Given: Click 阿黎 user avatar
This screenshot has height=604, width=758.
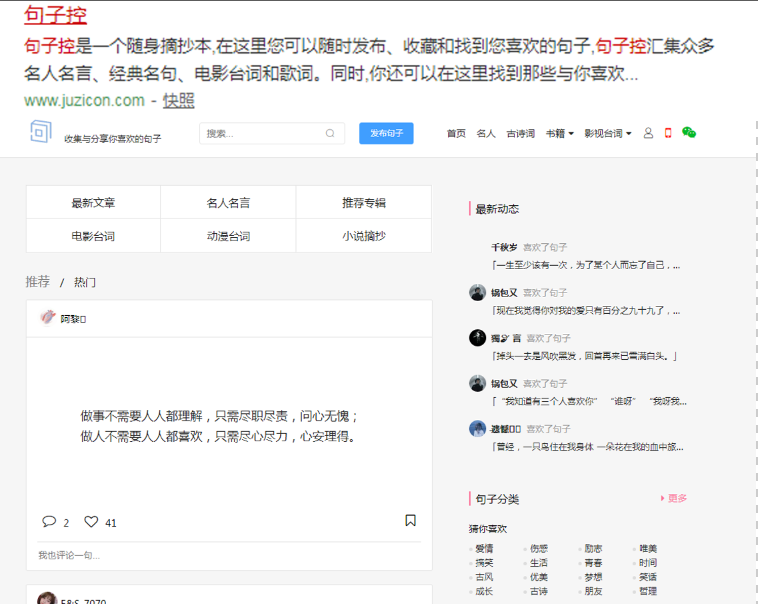Looking at the screenshot, I should pyautogui.click(x=47, y=318).
